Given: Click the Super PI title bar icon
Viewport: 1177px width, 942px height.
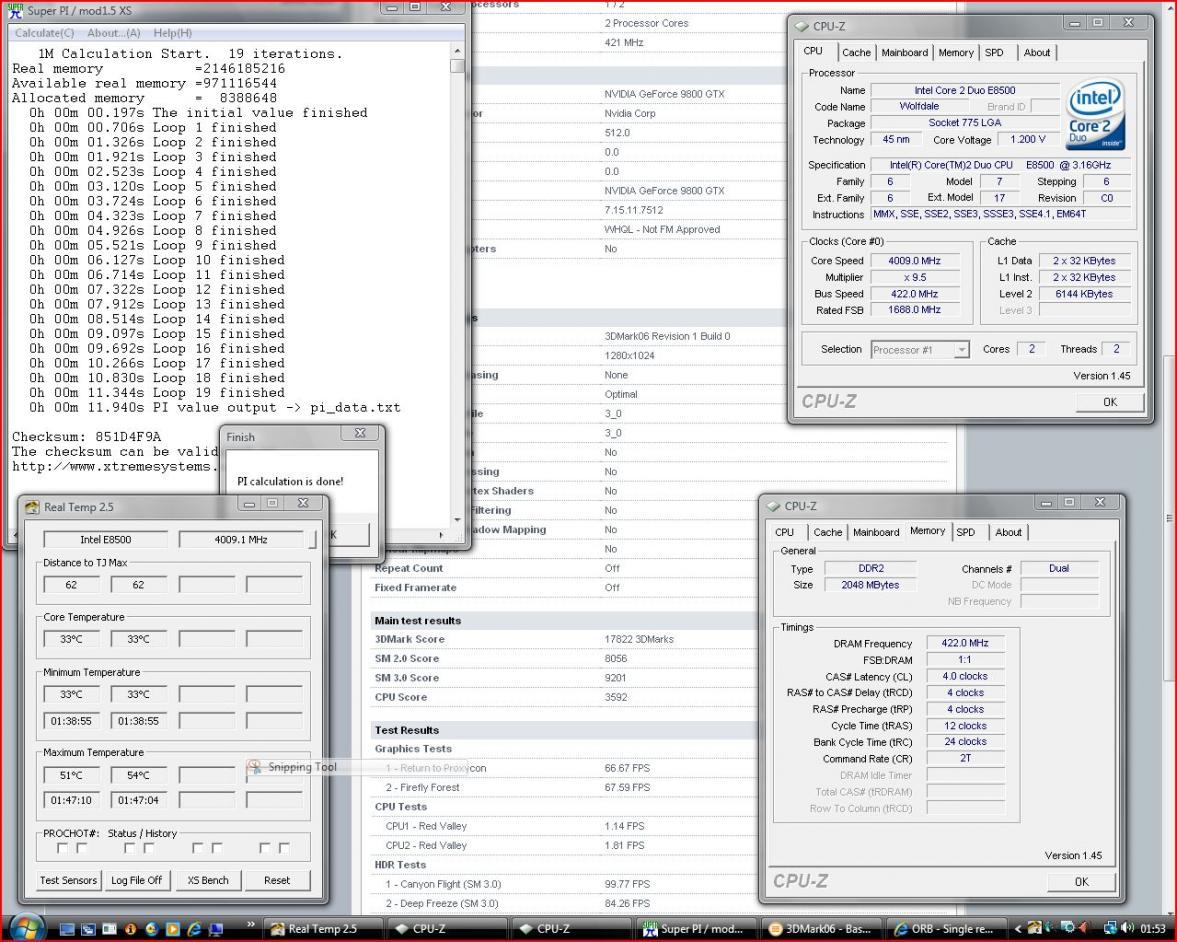Looking at the screenshot, I should [x=15, y=10].
